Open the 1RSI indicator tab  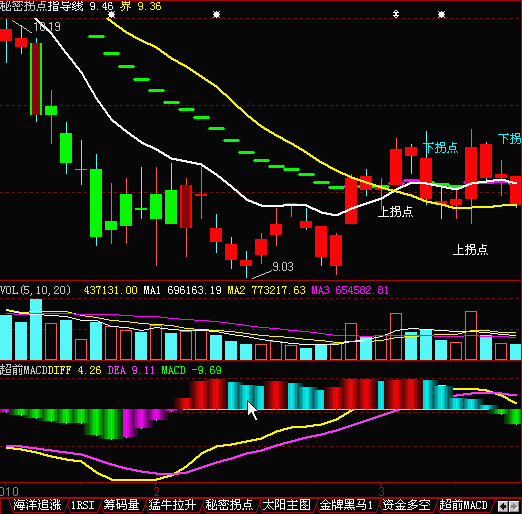(x=82, y=505)
